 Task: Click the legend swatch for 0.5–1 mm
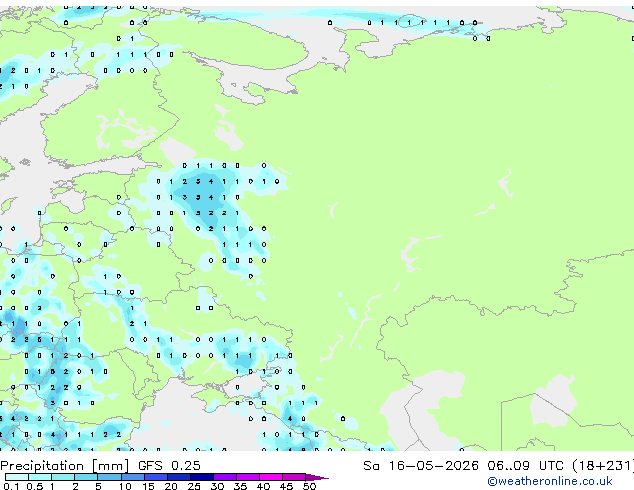pos(40,477)
